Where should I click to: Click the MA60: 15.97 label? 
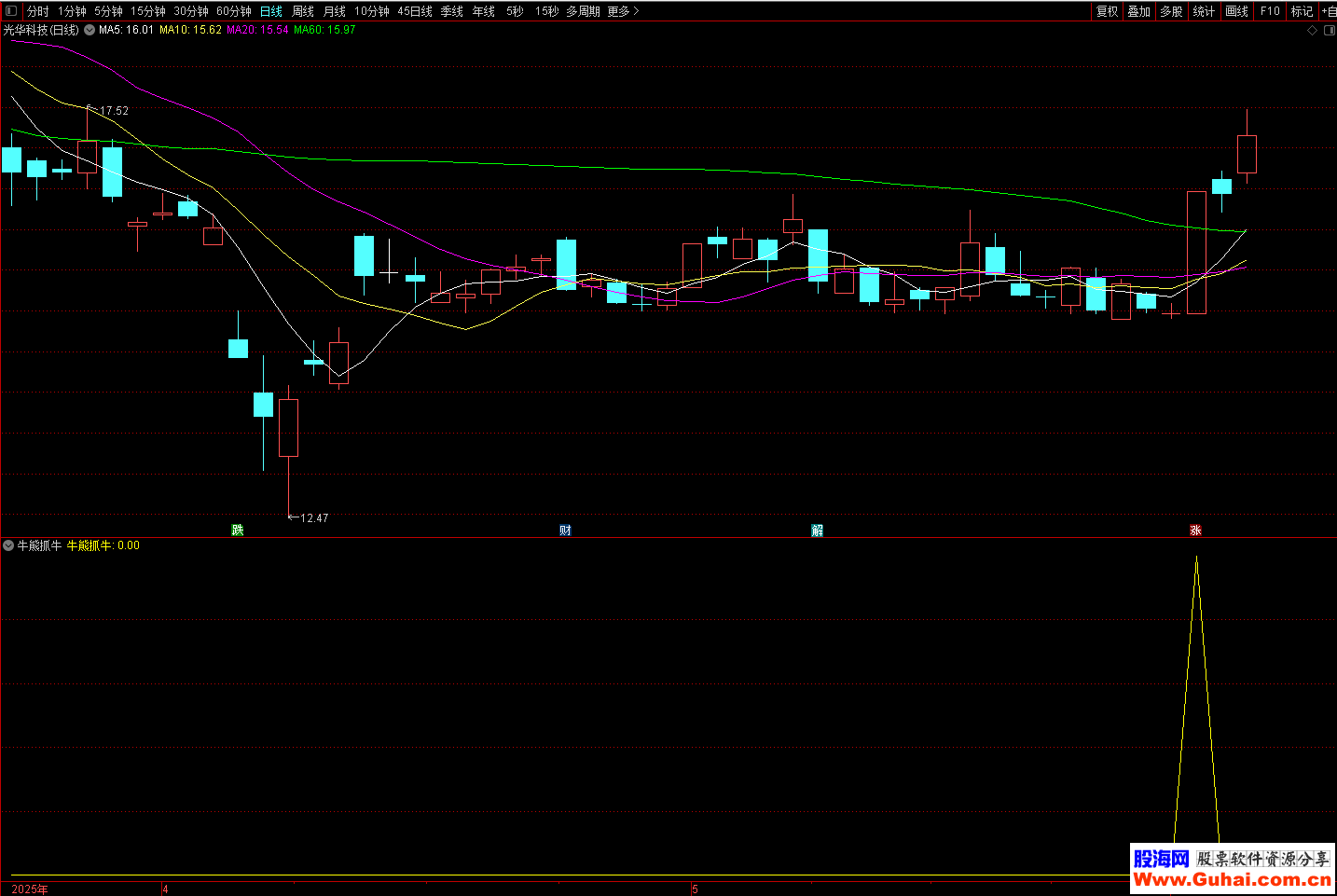(324, 30)
